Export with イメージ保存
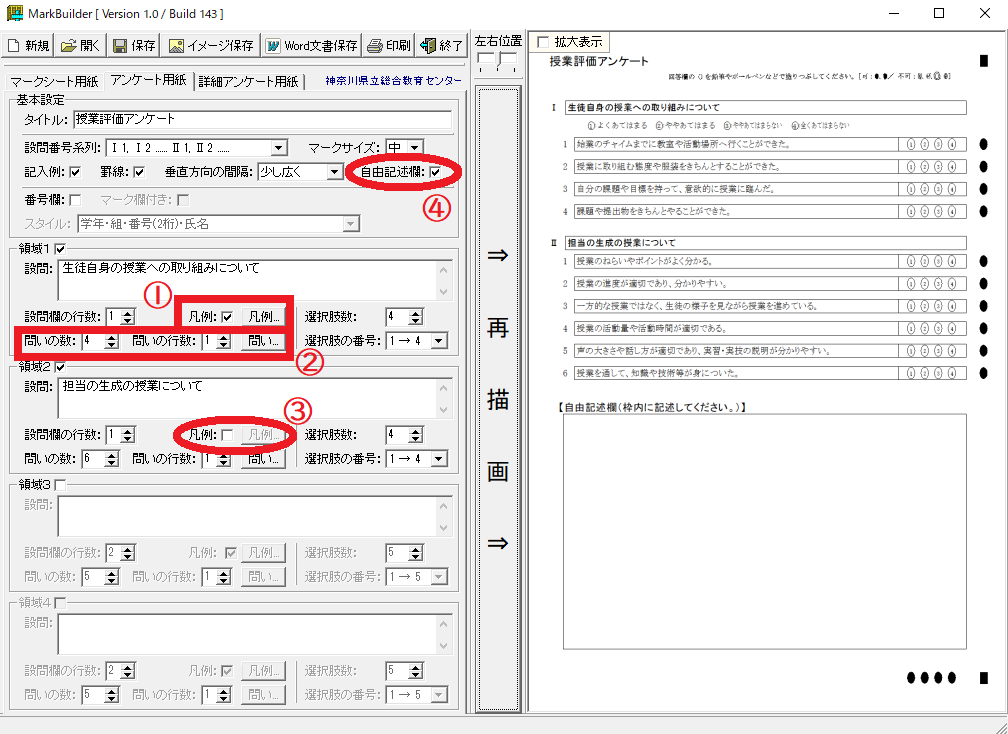1008x734 pixels. tap(211, 46)
